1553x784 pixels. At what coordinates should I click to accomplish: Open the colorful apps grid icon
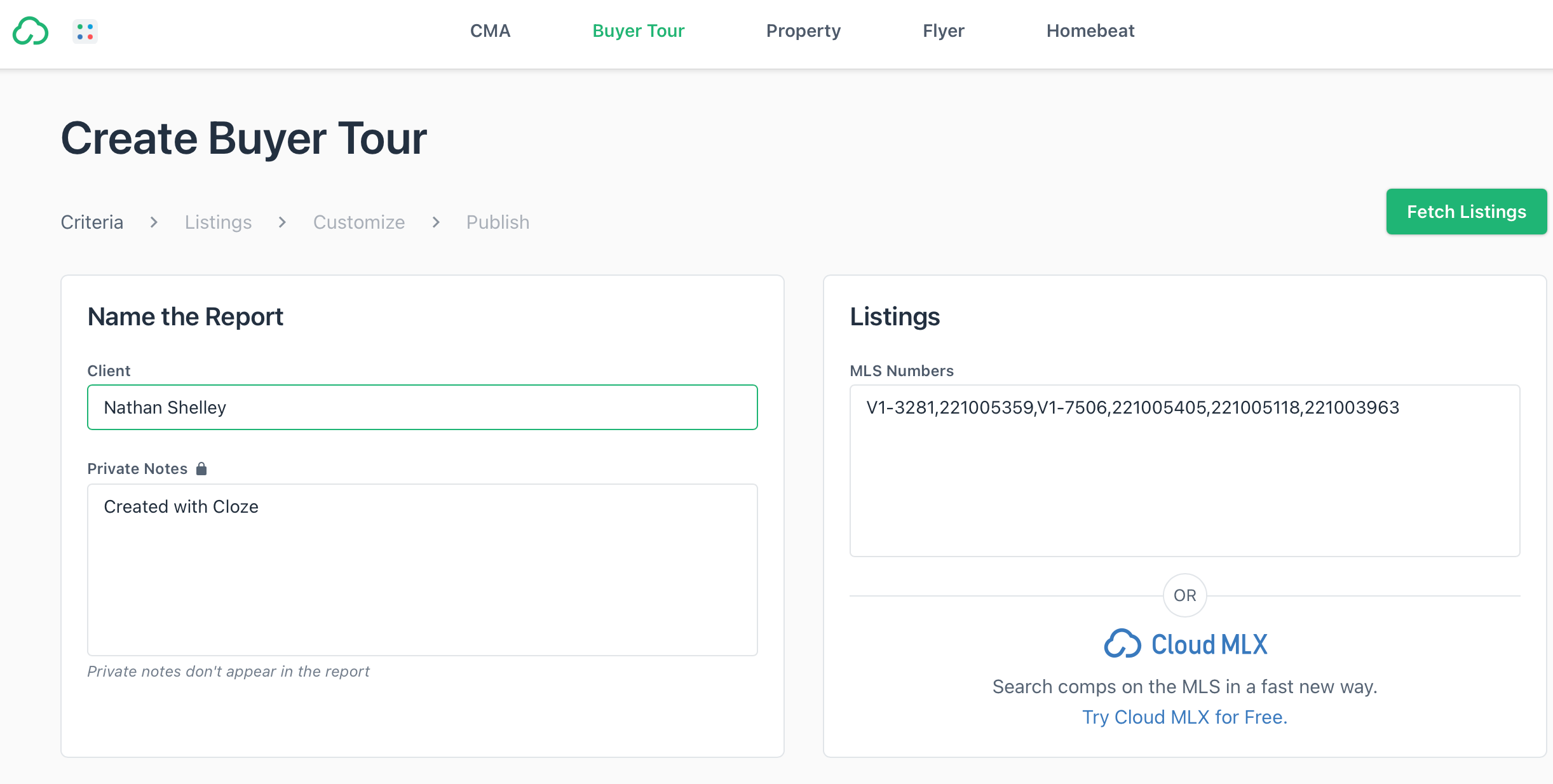[85, 31]
